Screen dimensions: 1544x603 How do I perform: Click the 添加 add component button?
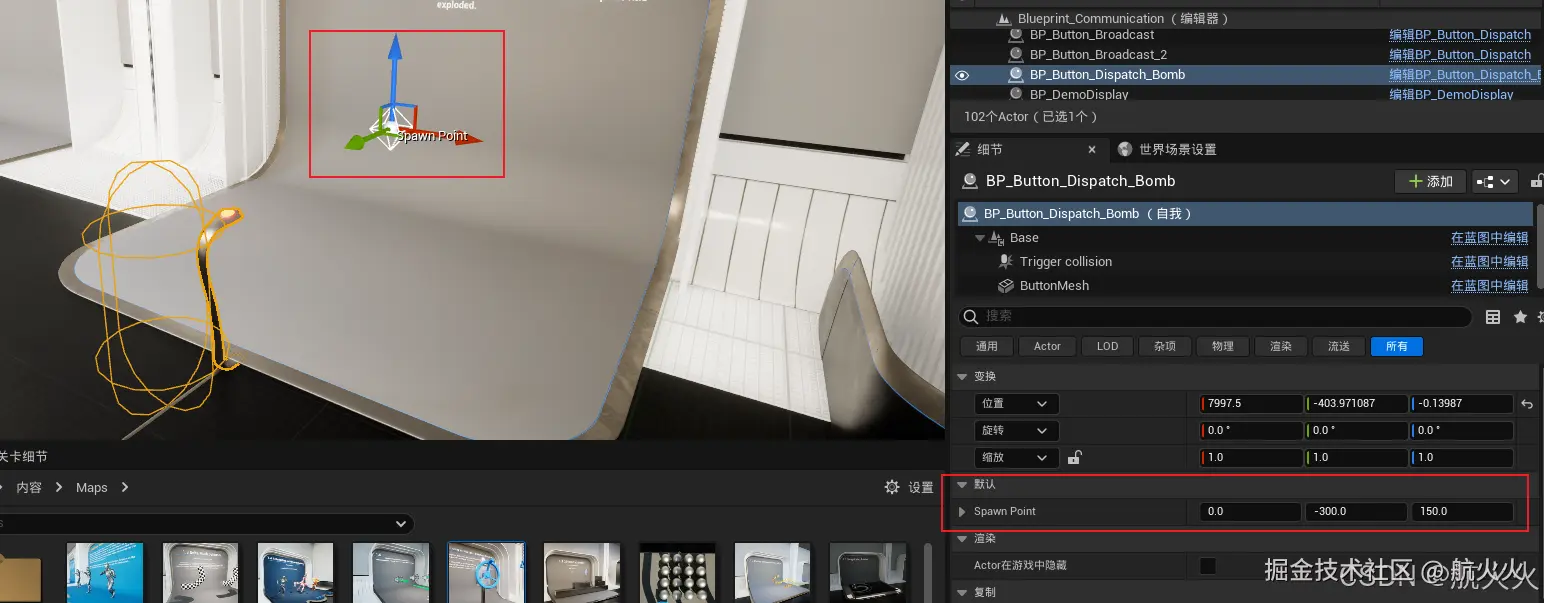[x=1430, y=181]
